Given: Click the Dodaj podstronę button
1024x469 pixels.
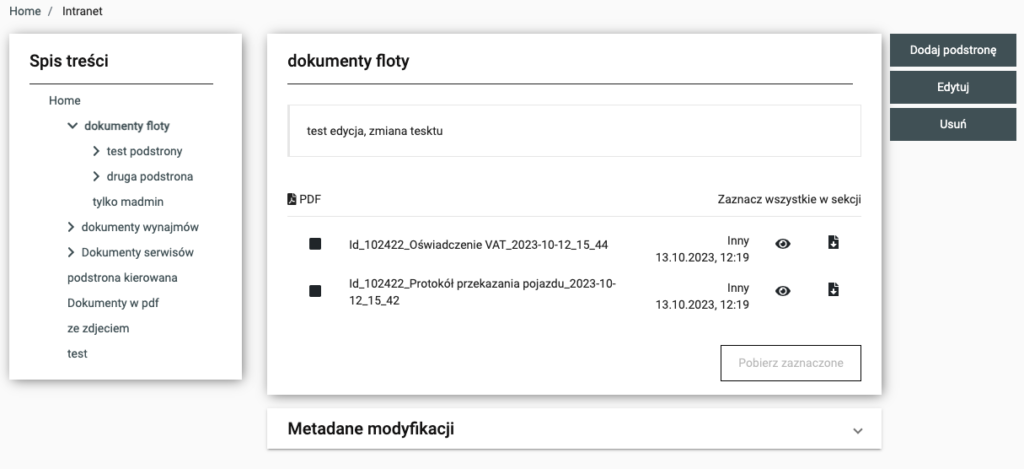Looking at the screenshot, I should (953, 51).
